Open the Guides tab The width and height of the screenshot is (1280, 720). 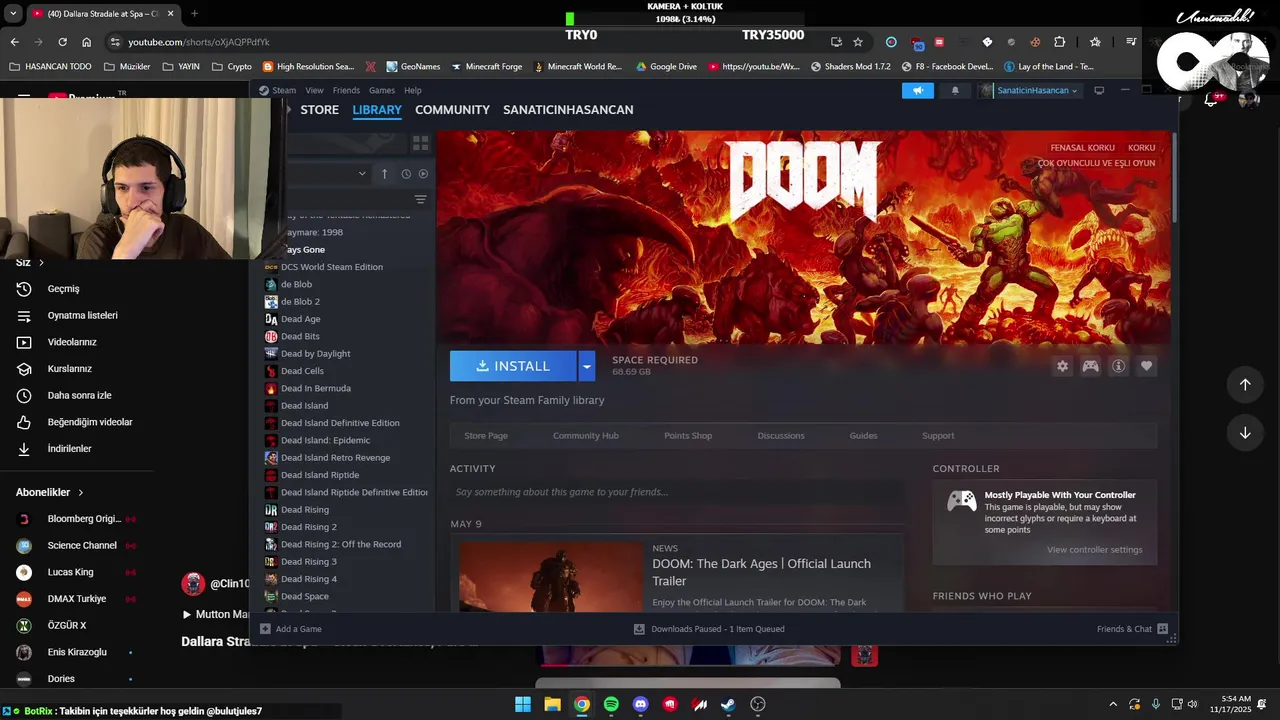pos(863,435)
